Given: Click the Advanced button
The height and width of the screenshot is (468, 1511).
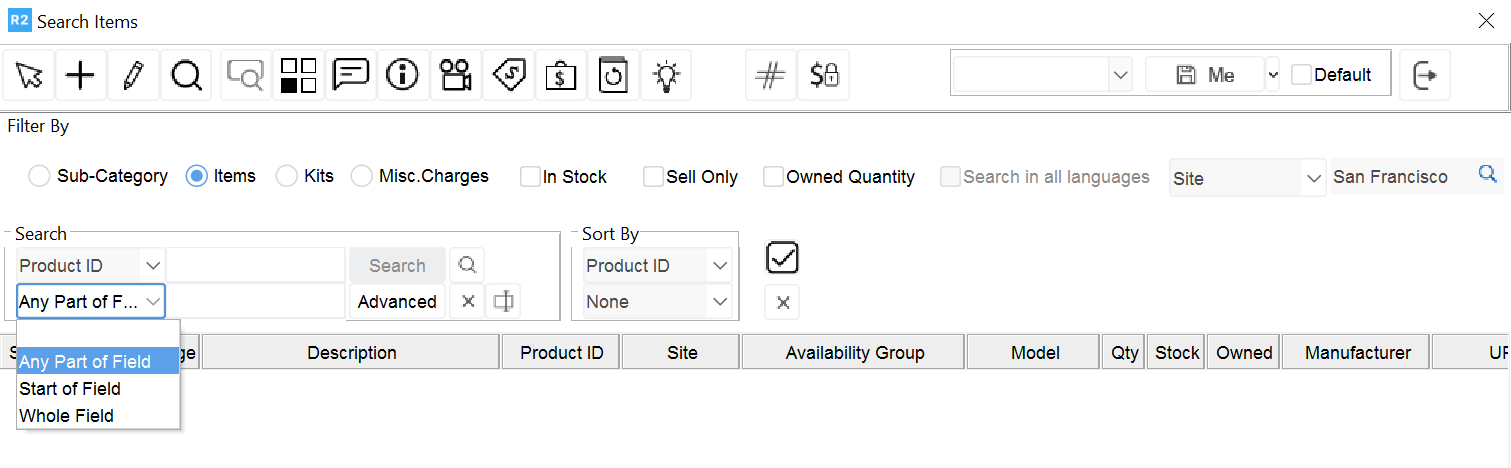Looking at the screenshot, I should pyautogui.click(x=397, y=302).
